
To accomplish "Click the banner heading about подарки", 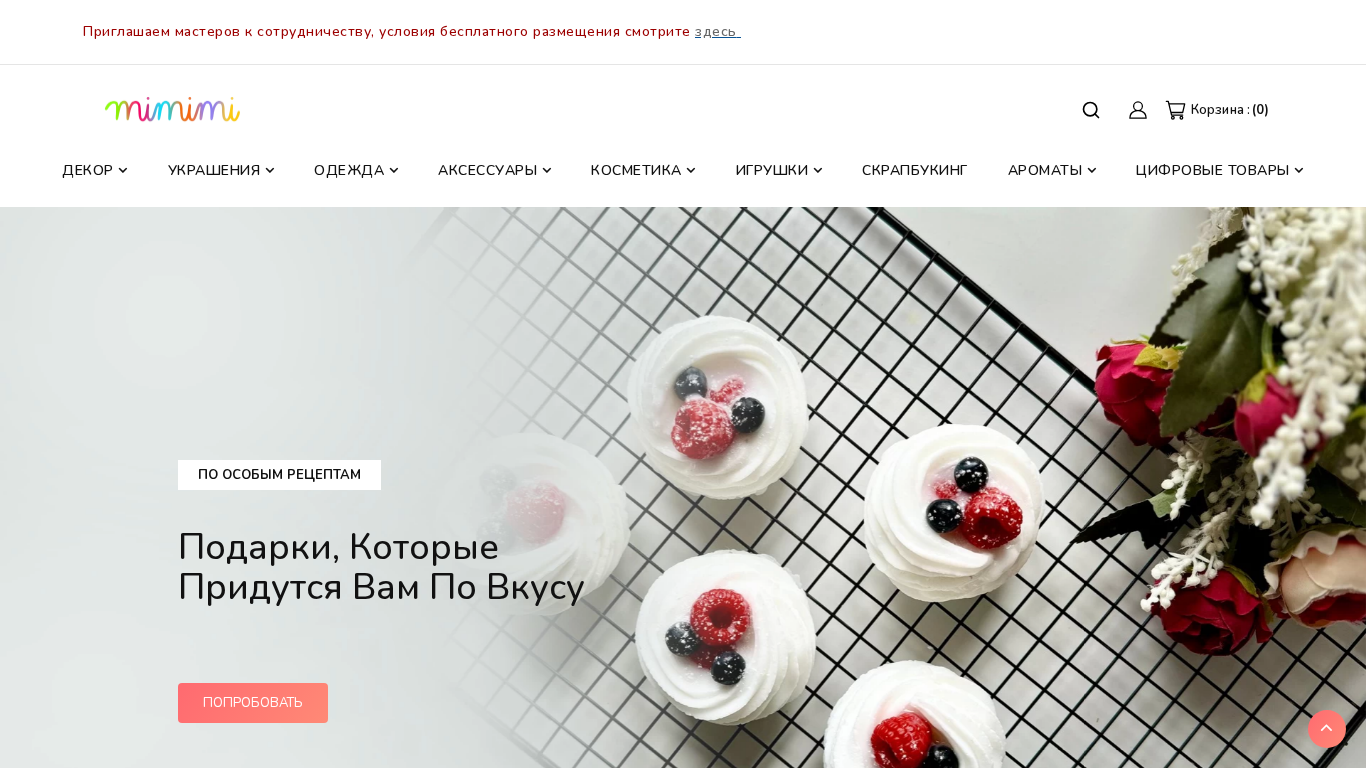I will (381, 567).
